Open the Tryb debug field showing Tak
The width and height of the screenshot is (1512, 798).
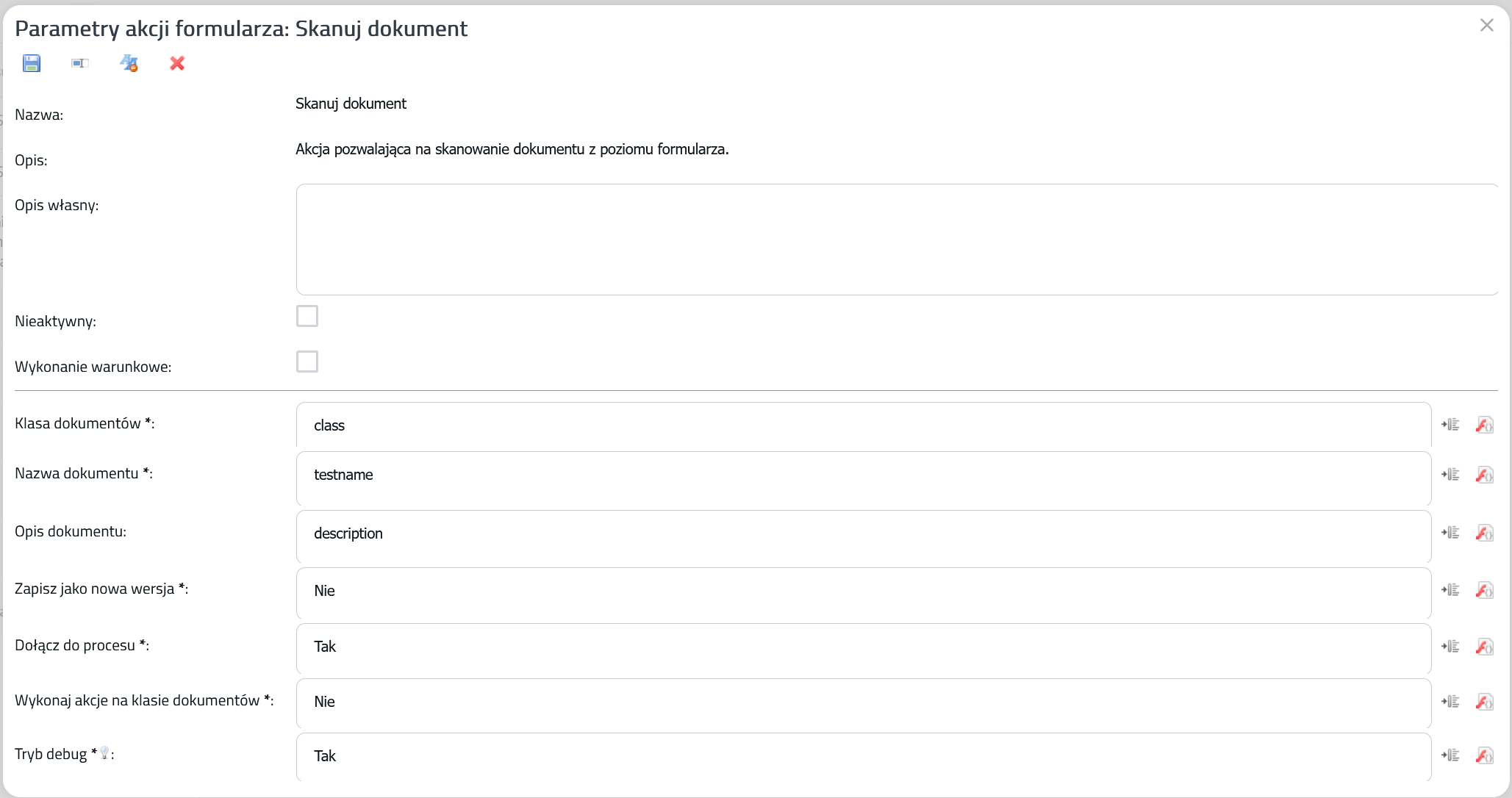click(864, 757)
